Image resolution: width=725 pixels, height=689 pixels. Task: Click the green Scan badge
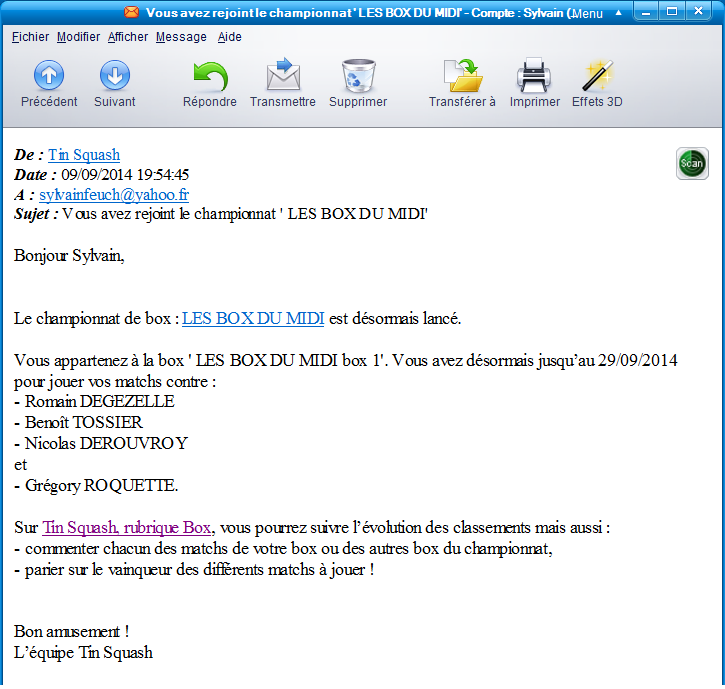pos(692,163)
